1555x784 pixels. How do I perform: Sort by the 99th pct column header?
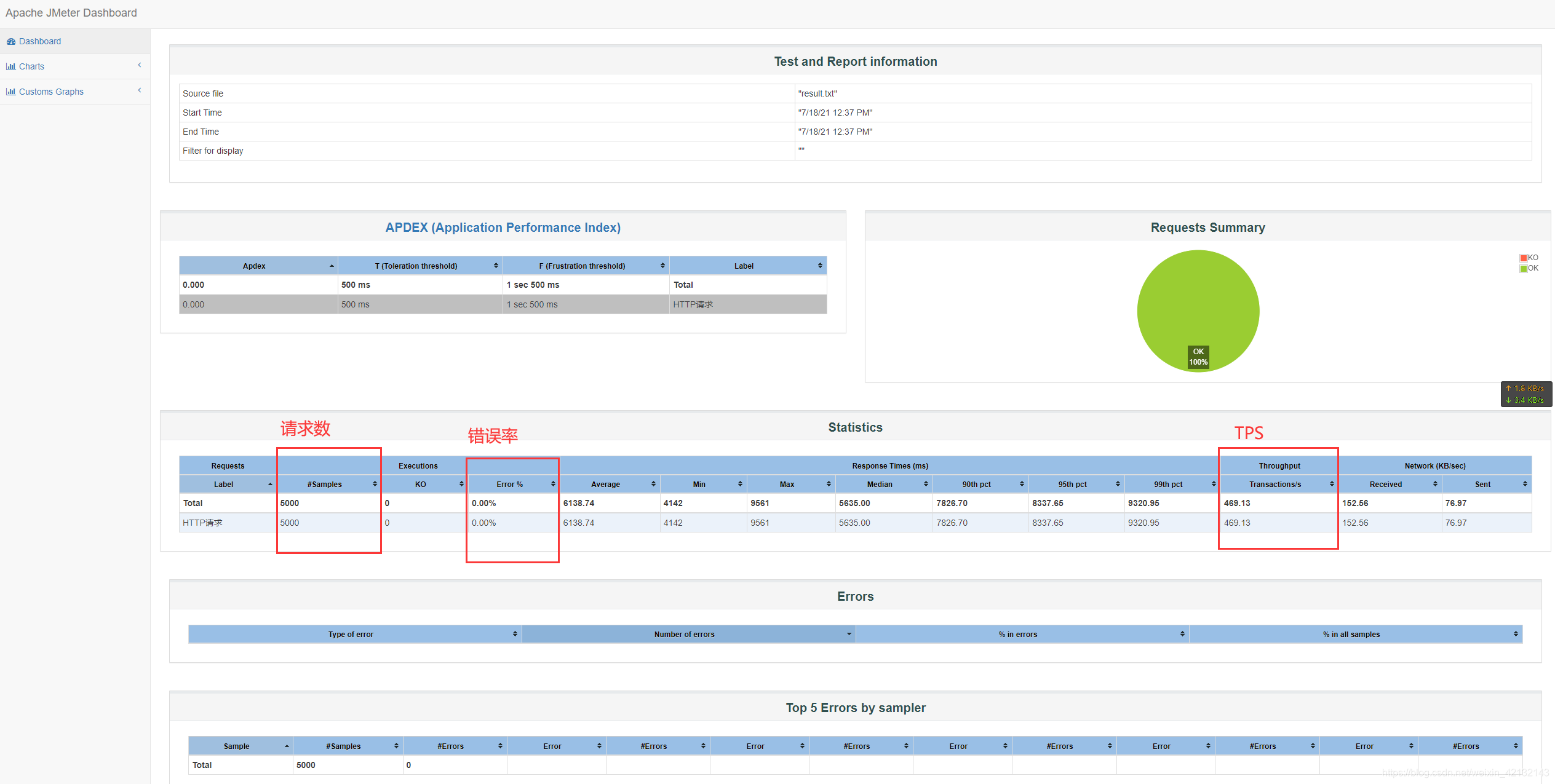(x=1167, y=485)
